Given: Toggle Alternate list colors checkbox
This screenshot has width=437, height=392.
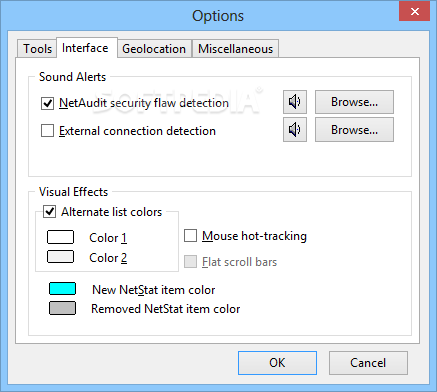Looking at the screenshot, I should [50, 212].
